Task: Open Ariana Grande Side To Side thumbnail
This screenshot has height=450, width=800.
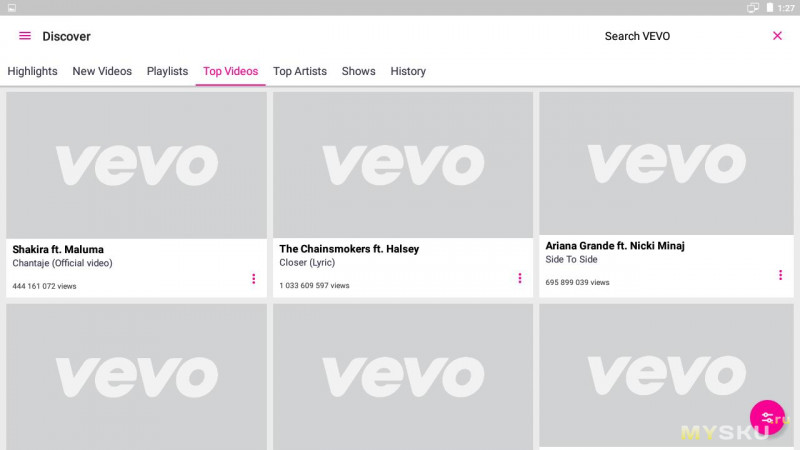Action: [x=668, y=164]
